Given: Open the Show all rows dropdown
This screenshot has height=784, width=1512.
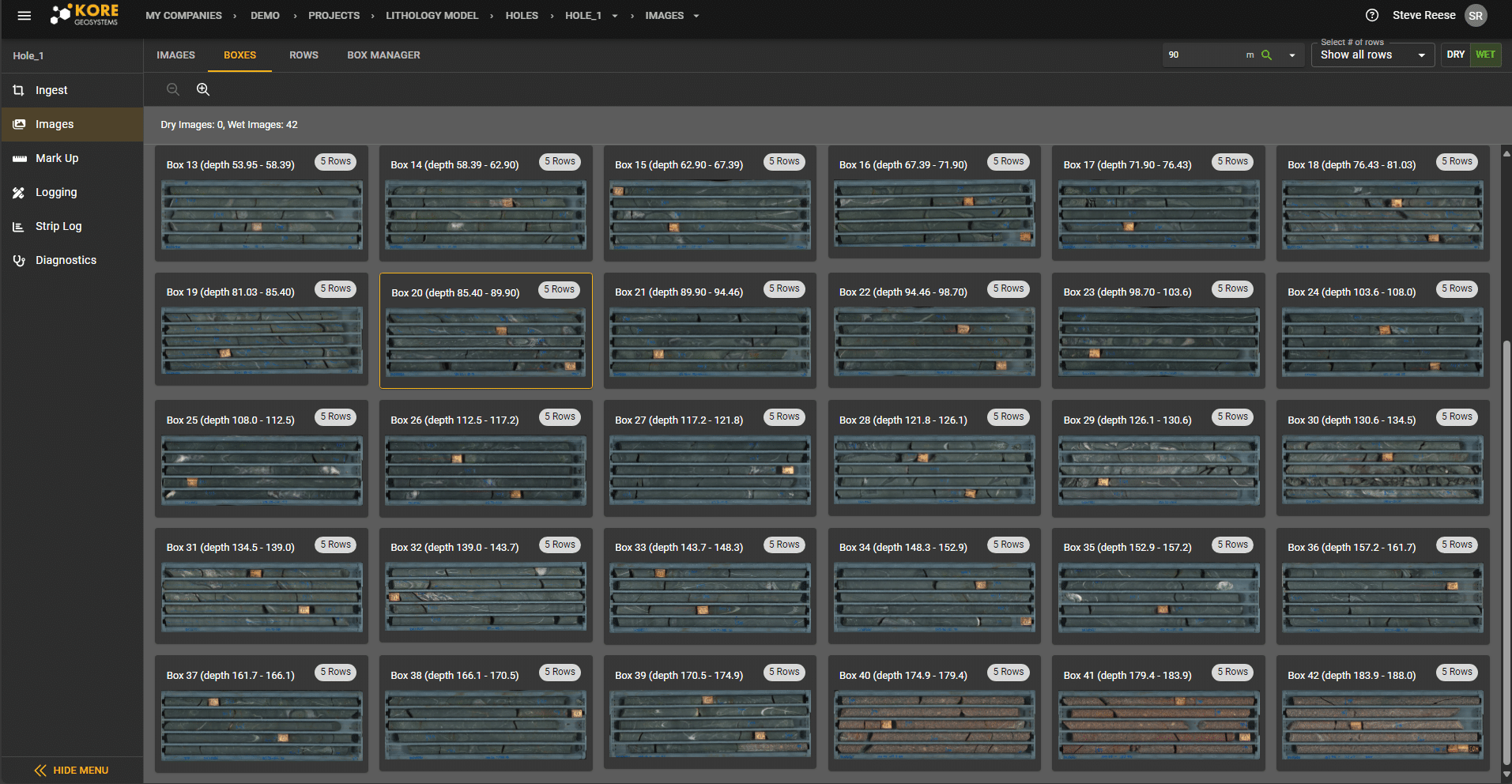Looking at the screenshot, I should [x=1372, y=55].
